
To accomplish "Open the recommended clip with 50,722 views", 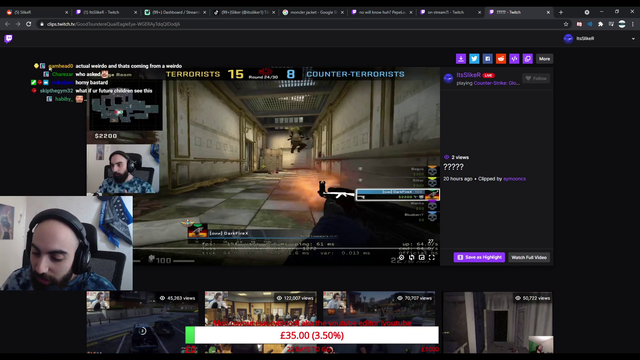I will [498, 322].
